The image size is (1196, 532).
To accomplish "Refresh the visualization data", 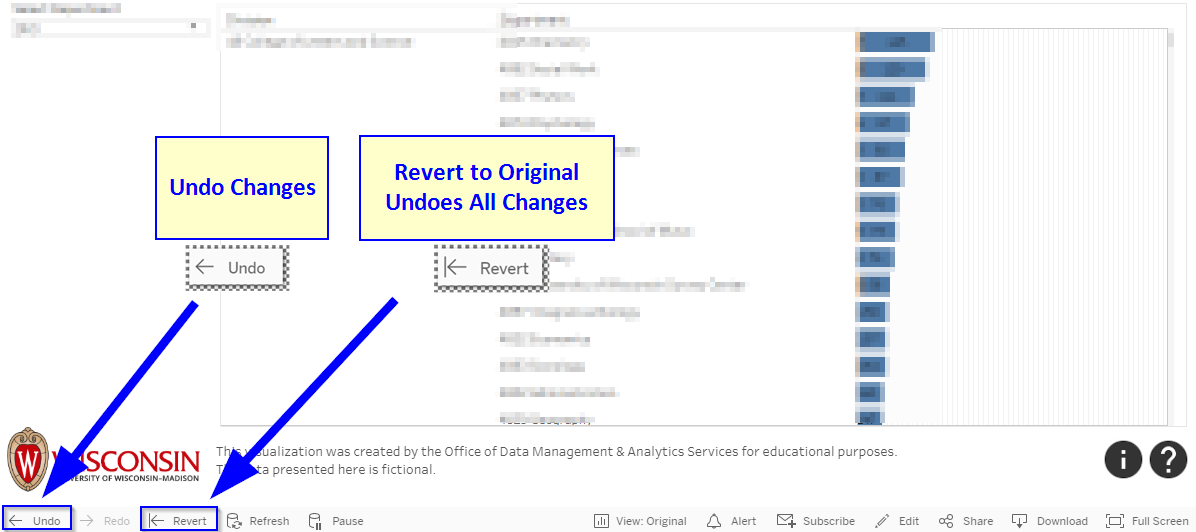I will (259, 521).
